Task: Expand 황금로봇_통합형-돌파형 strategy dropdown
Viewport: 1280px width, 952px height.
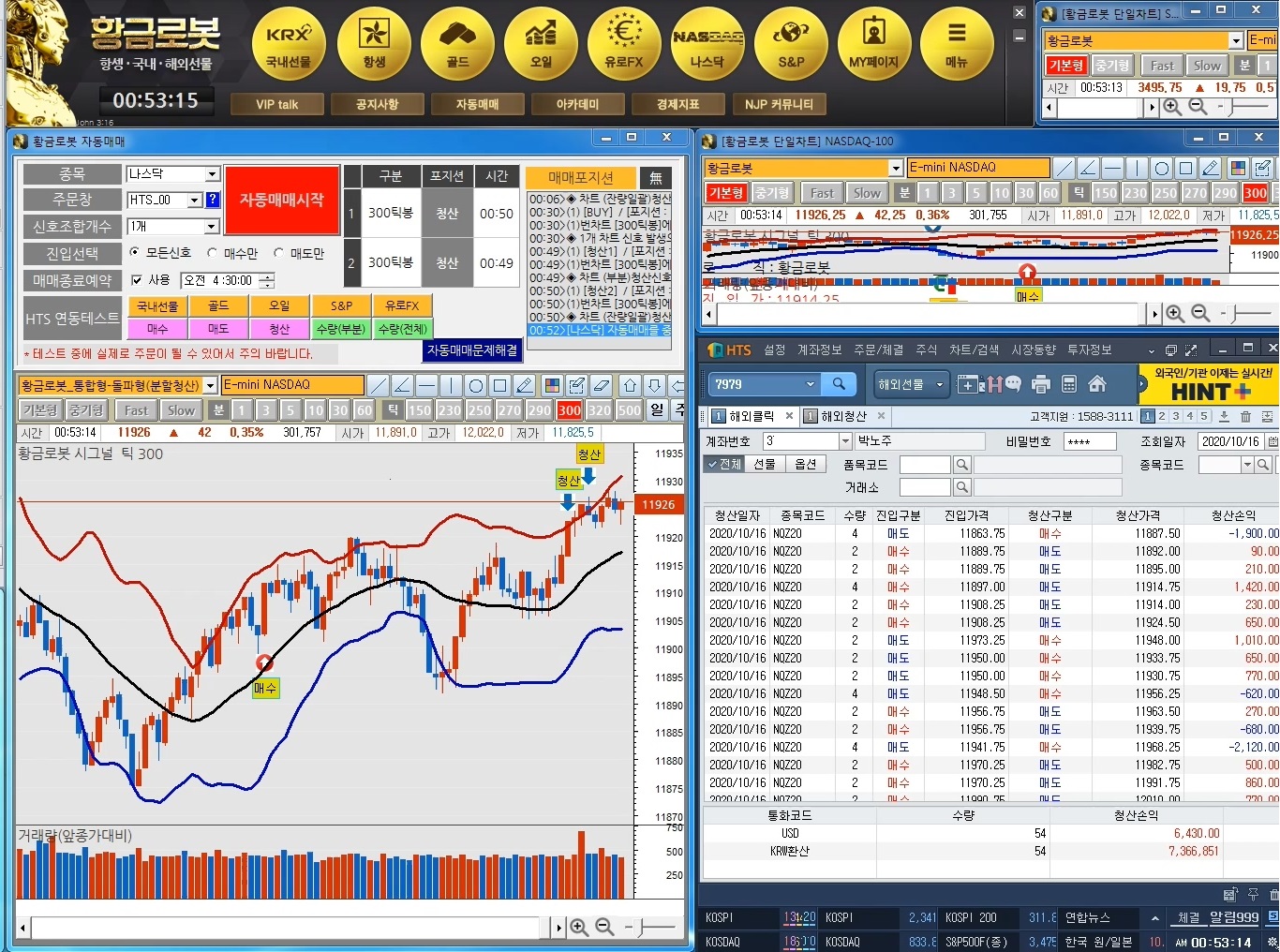Action: click(x=210, y=385)
